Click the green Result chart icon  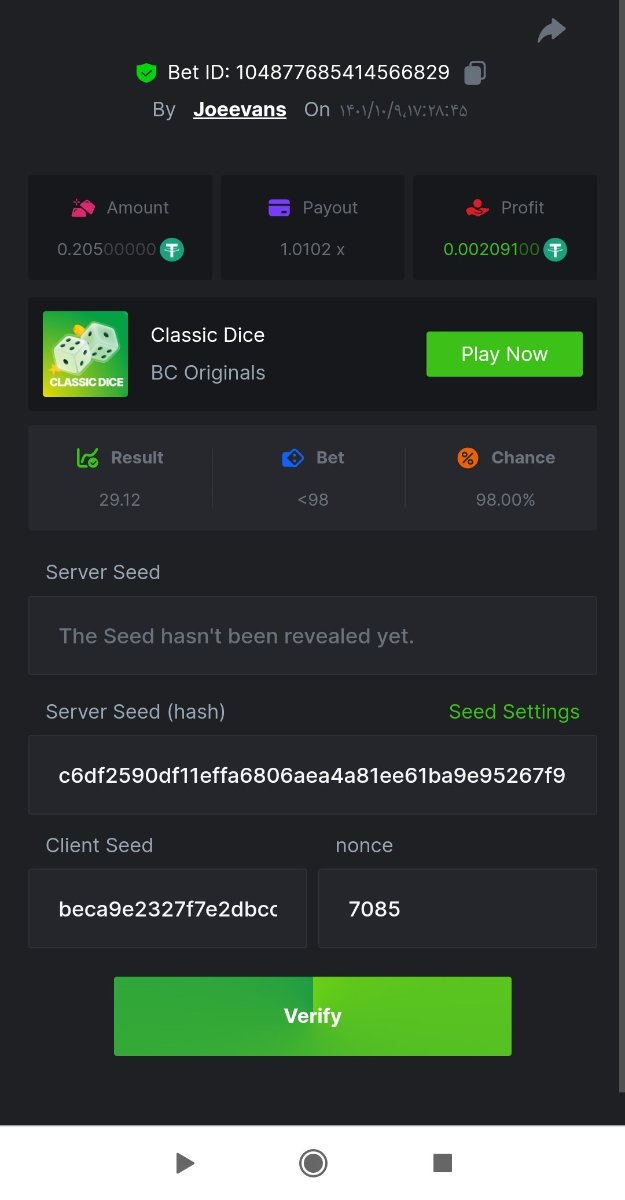click(x=88, y=458)
